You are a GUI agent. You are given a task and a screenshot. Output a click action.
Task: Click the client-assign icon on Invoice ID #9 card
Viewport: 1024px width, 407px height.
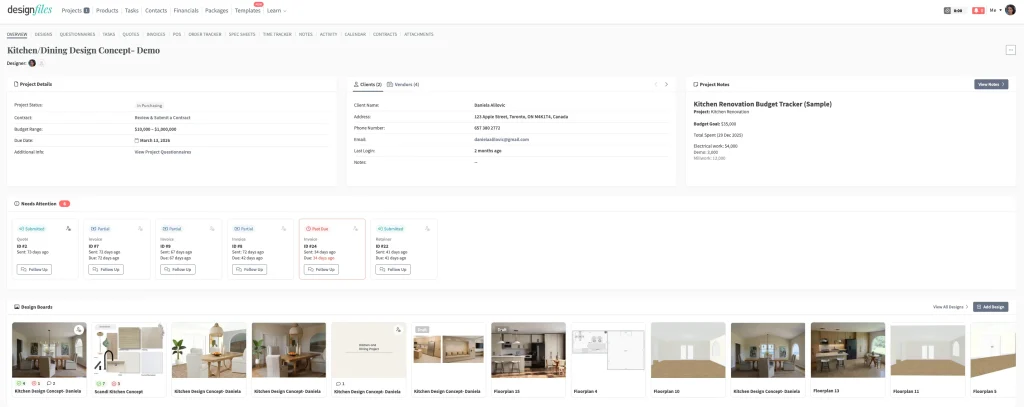click(x=212, y=229)
